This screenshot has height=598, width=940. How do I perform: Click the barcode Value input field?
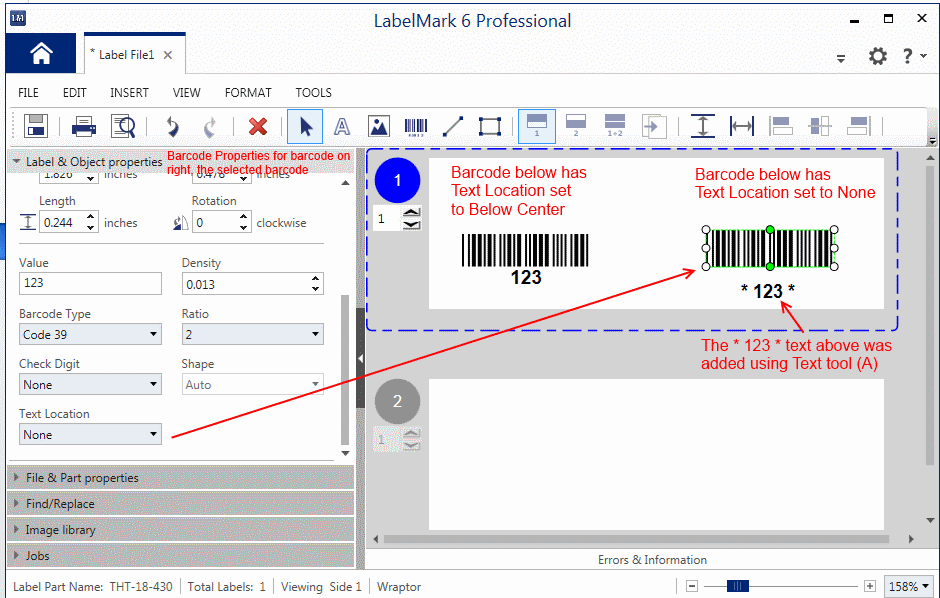point(90,283)
